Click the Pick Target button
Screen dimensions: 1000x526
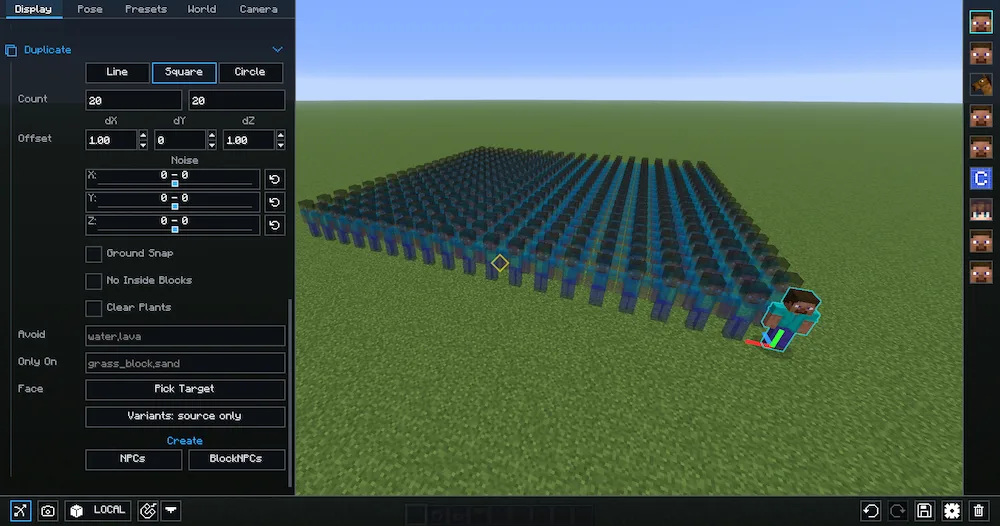[x=185, y=389]
